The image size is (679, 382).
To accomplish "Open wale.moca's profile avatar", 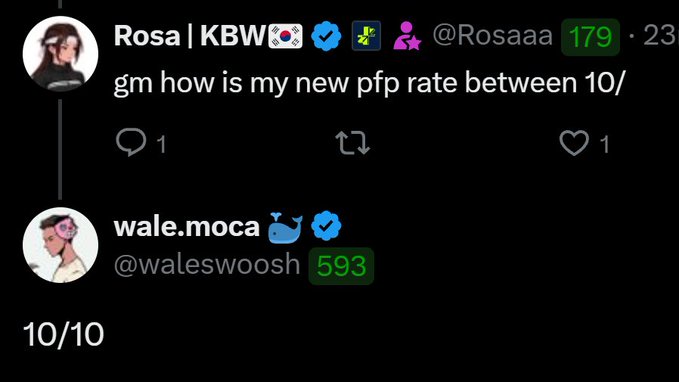I will (x=60, y=245).
